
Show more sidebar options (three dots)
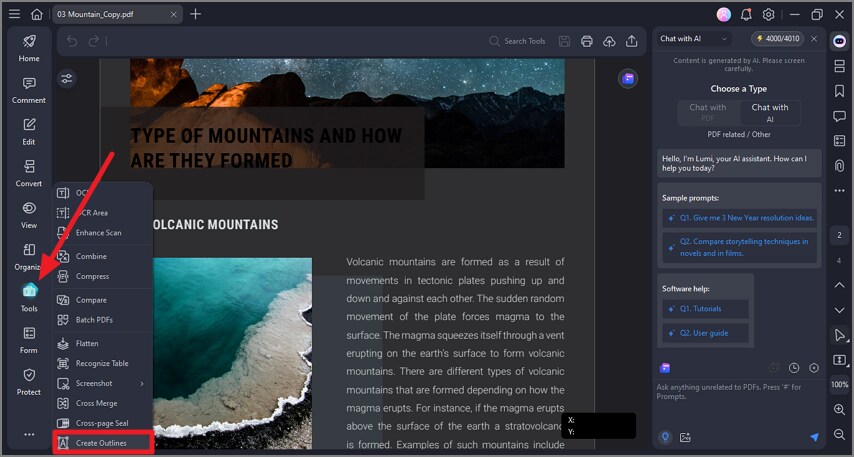tap(29, 434)
